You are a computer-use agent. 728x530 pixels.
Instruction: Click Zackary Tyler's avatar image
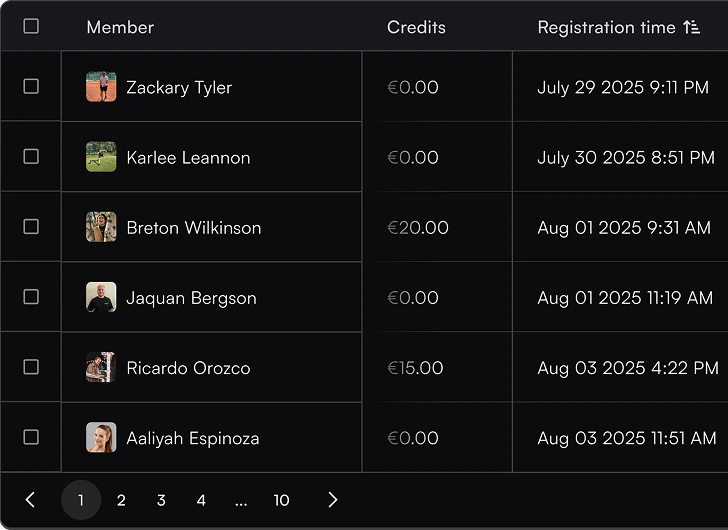coord(101,87)
